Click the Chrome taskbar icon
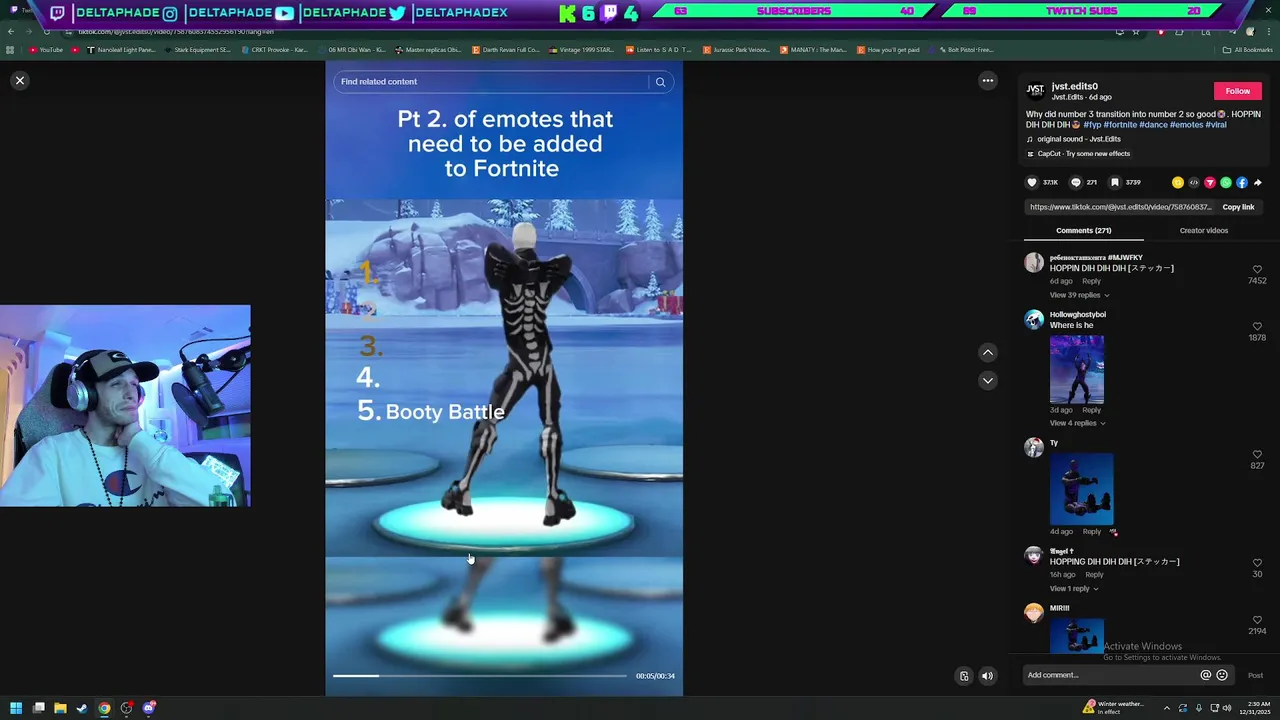This screenshot has width=1280, height=720. (104, 708)
